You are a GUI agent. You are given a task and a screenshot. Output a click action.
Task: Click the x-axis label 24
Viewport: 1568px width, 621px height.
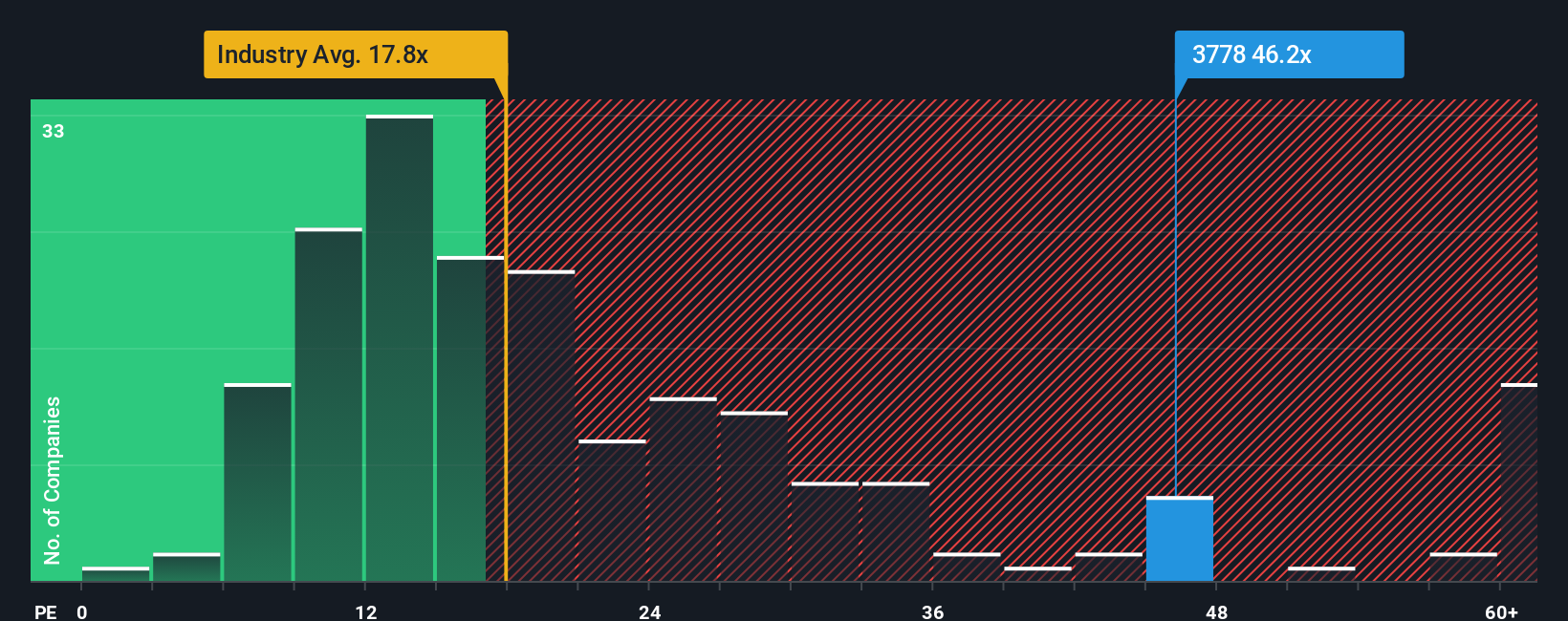tap(649, 611)
